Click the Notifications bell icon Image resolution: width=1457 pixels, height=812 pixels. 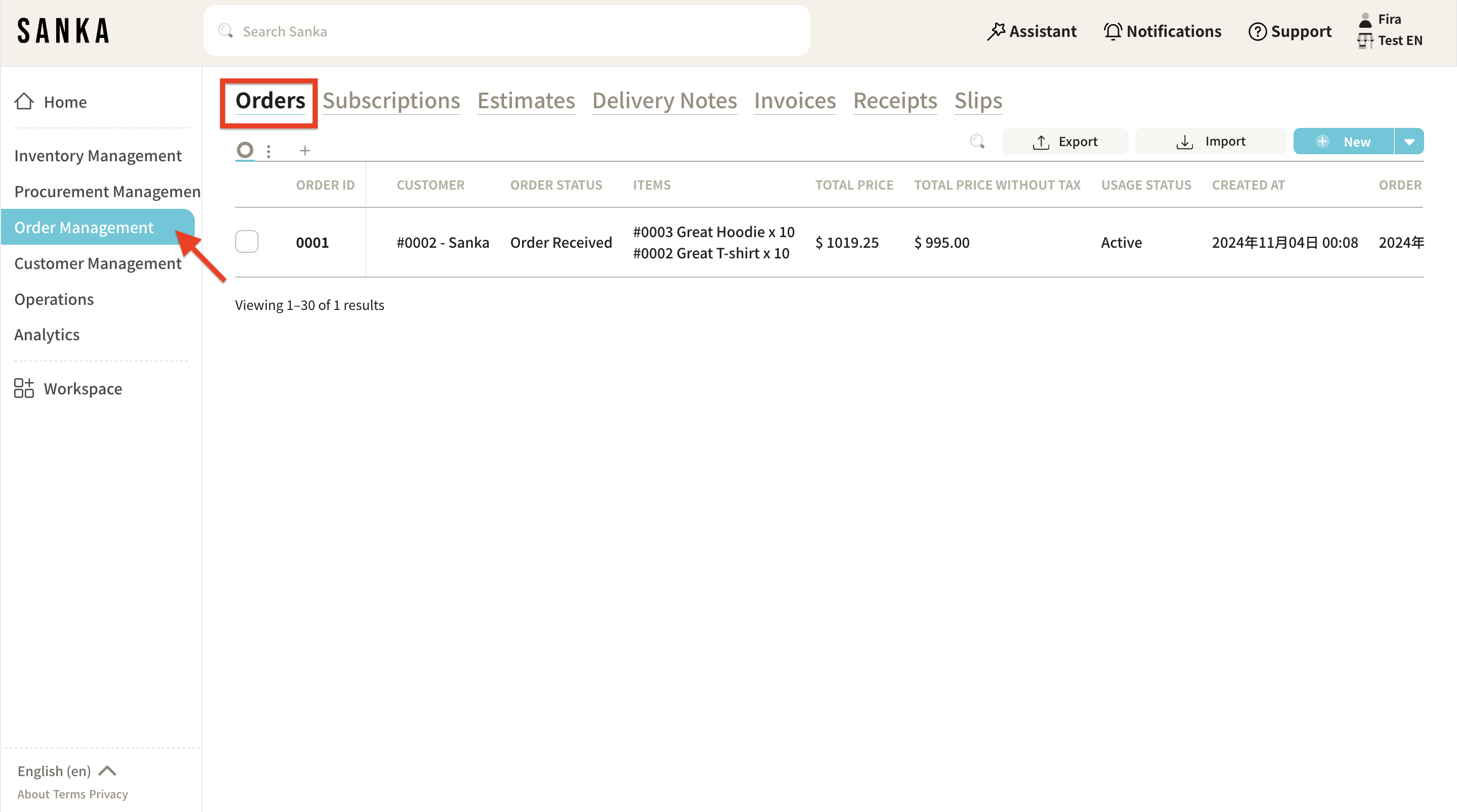pyautogui.click(x=1112, y=31)
